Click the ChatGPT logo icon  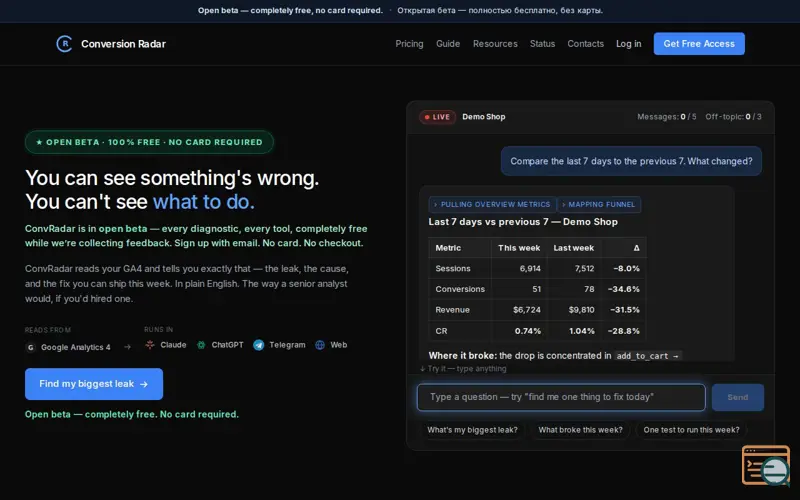(x=201, y=345)
